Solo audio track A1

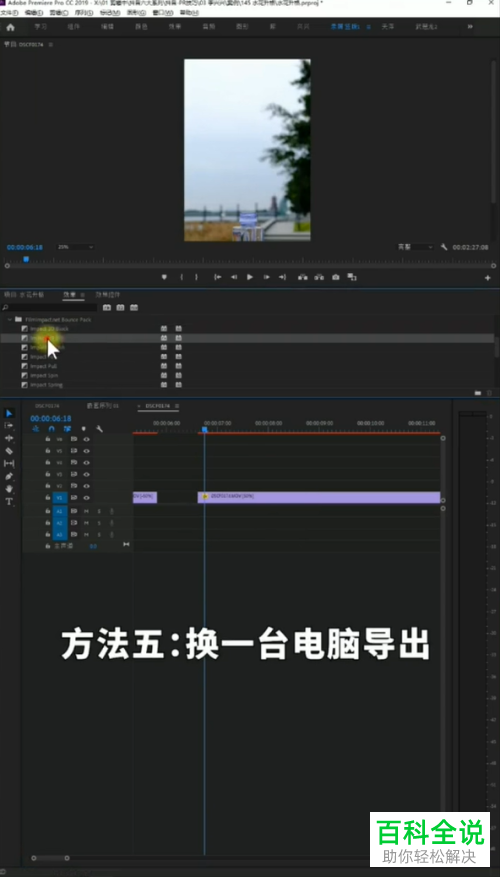coord(99,511)
